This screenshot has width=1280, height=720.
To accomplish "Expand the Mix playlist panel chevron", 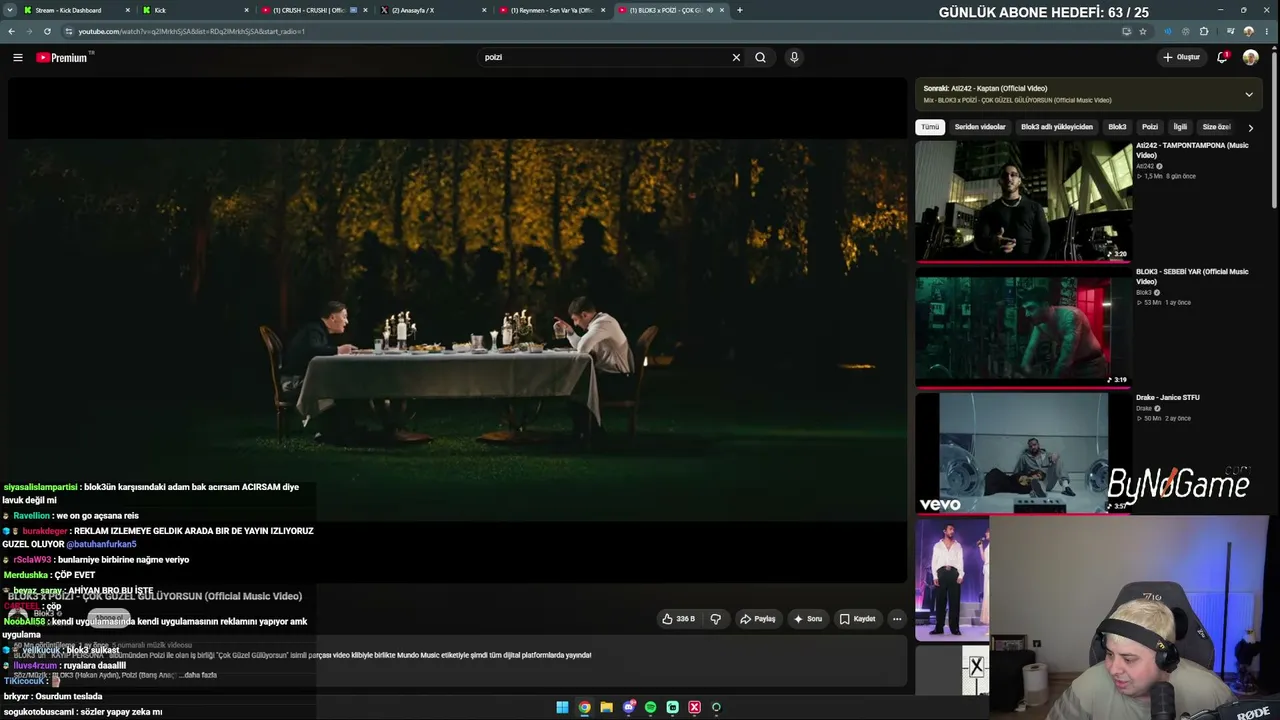I will [1249, 94].
